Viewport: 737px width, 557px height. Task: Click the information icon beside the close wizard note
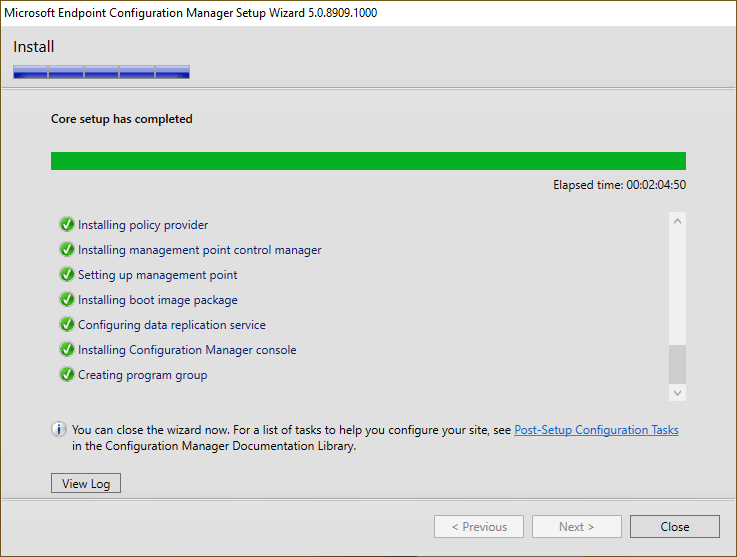tap(59, 430)
